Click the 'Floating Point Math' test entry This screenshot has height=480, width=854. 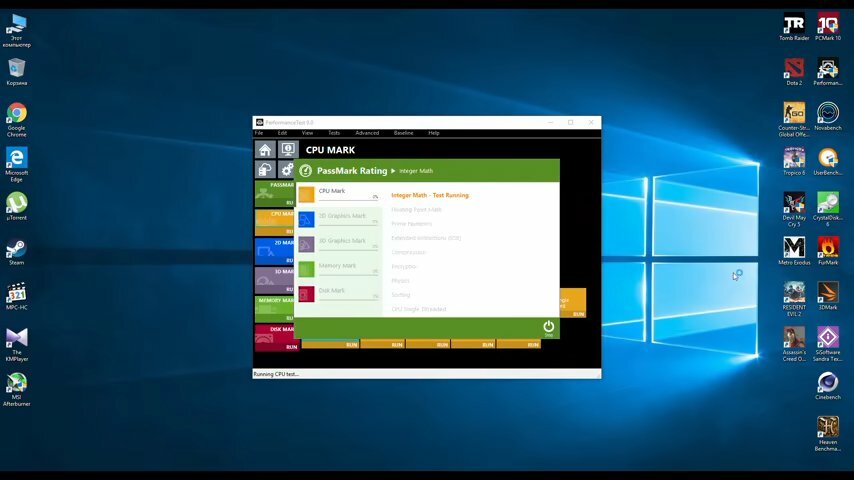tap(416, 209)
